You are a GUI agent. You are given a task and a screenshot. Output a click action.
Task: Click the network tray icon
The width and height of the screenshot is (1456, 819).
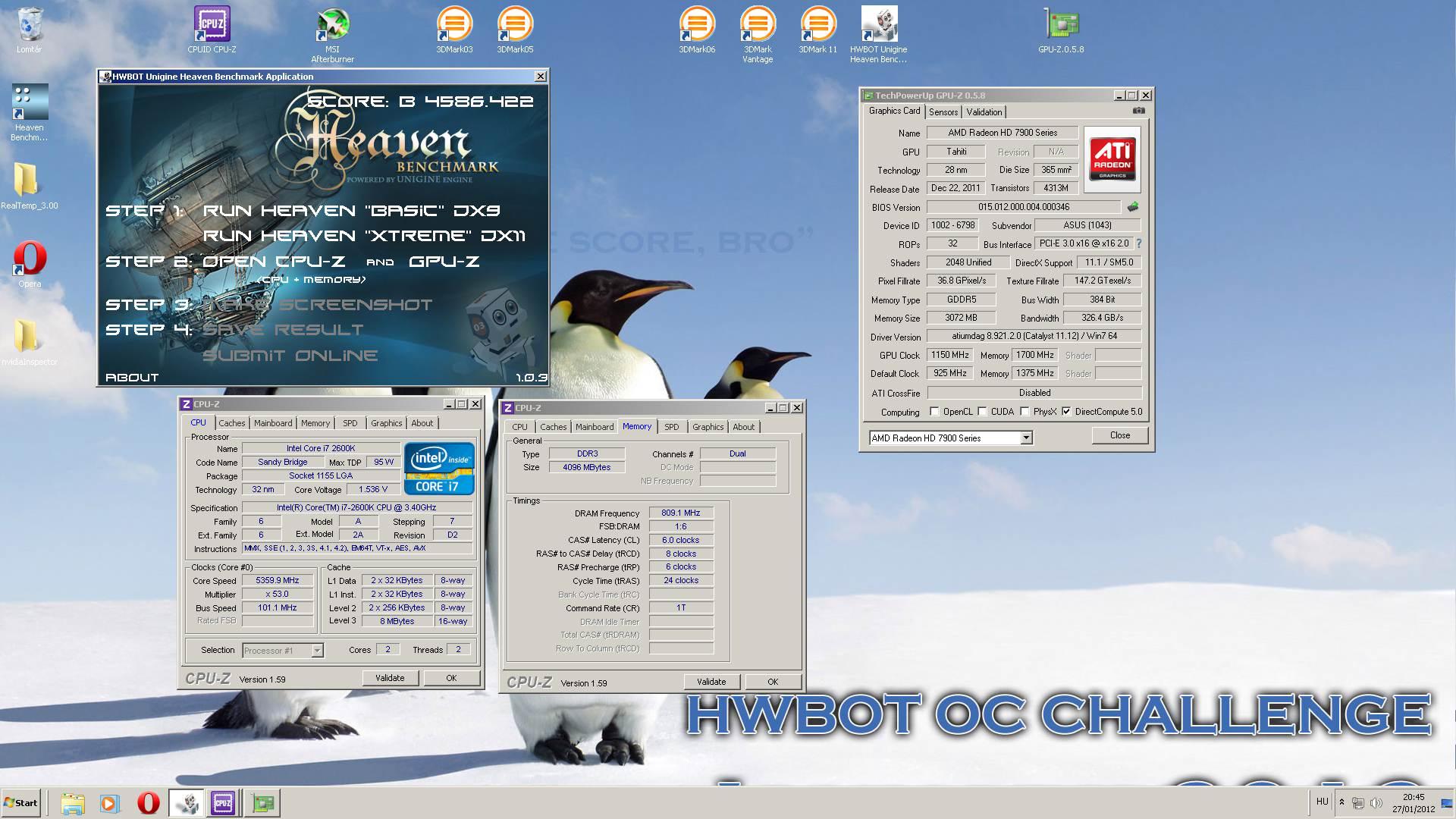(1358, 803)
